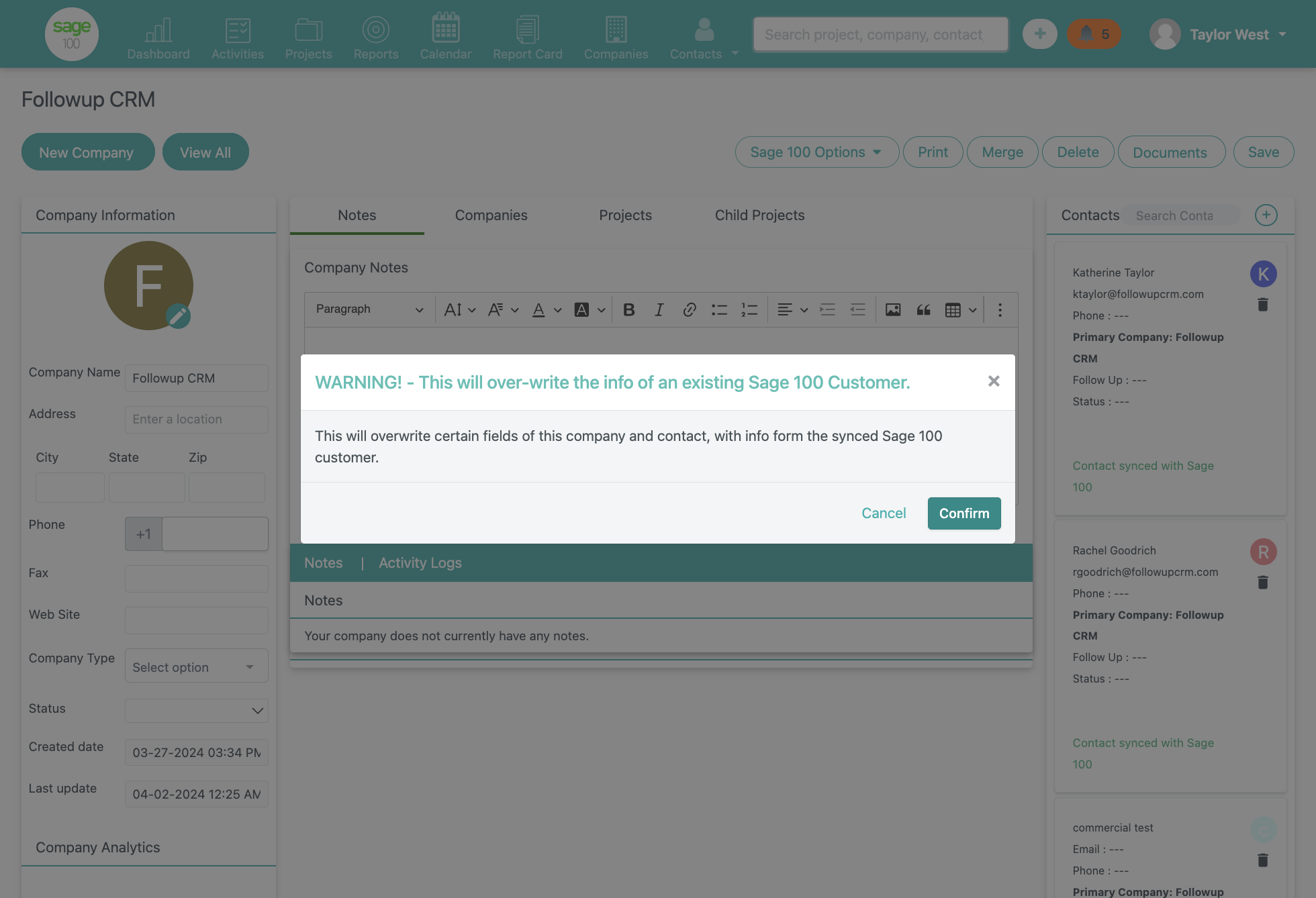The image size is (1316, 898).
Task: Open the insert table dropdown
Action: coord(961,309)
